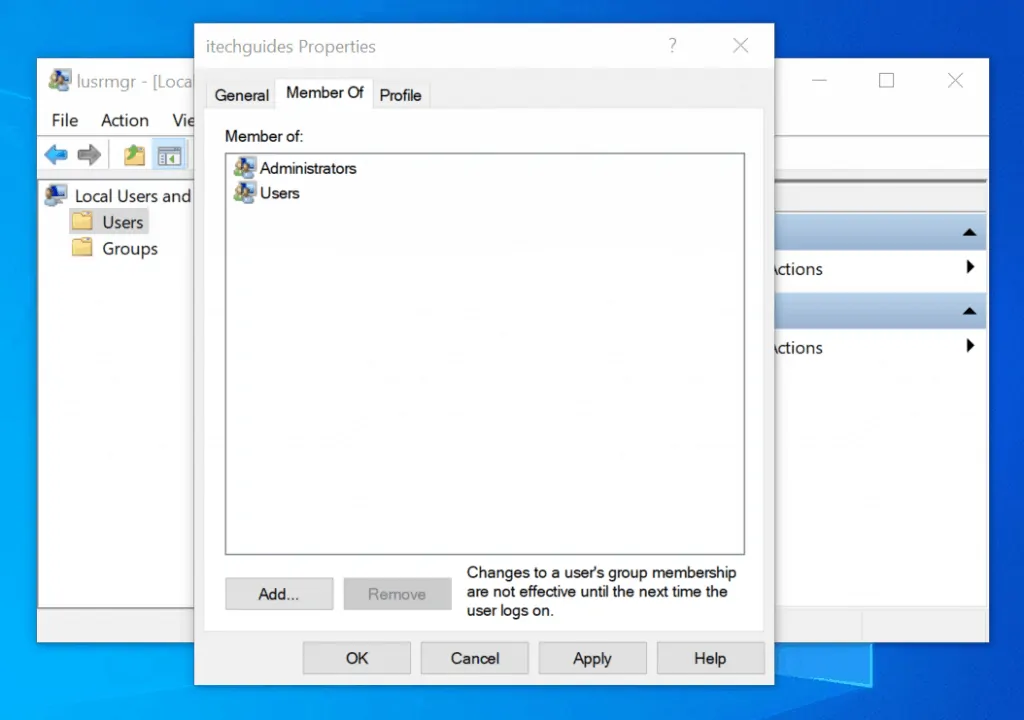Collapse the top Actions pane section
This screenshot has height=720, width=1024.
pyautogui.click(x=968, y=232)
